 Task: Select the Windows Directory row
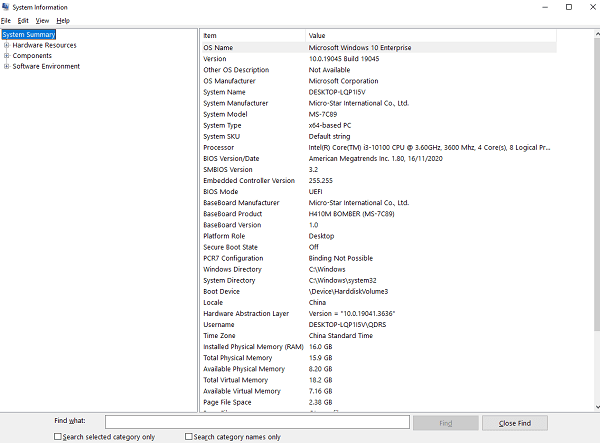click(378, 269)
